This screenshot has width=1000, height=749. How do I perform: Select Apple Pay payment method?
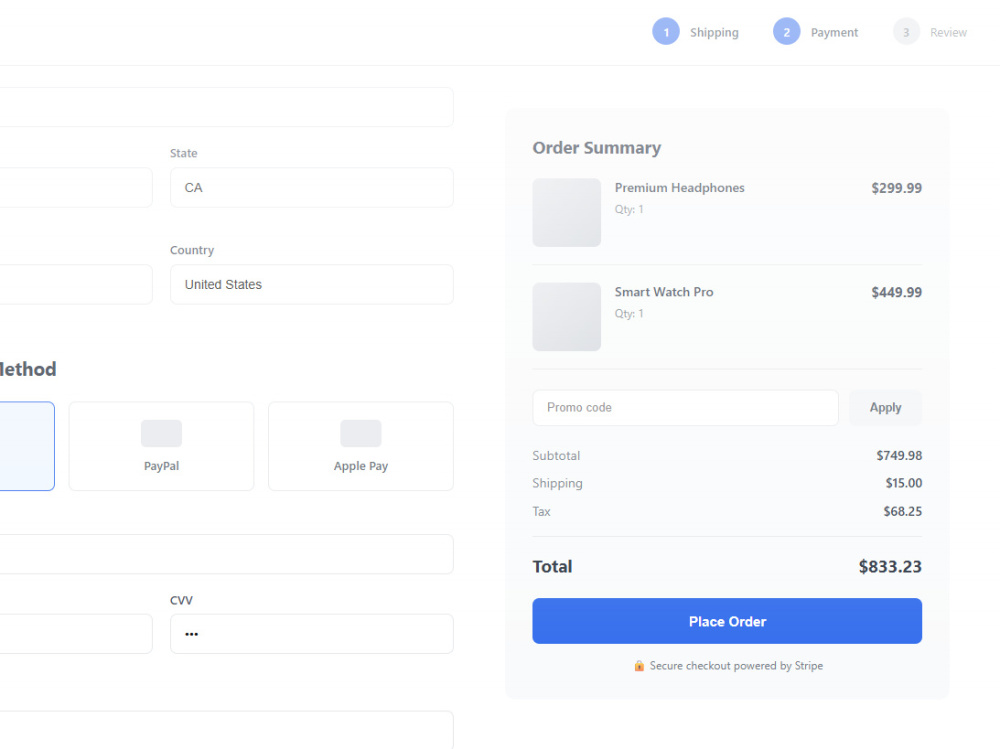pos(361,446)
